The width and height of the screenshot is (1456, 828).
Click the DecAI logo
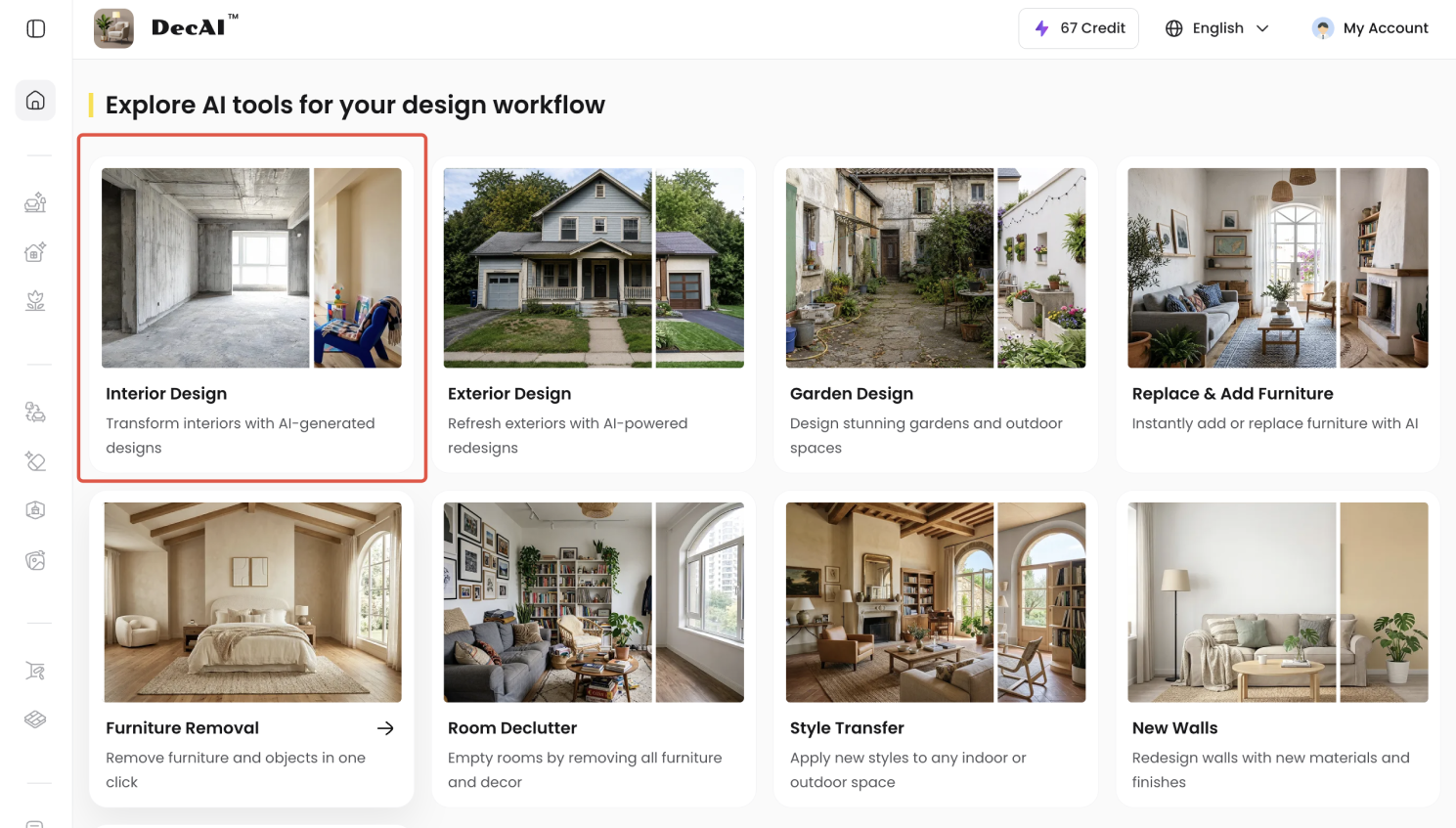[x=166, y=28]
